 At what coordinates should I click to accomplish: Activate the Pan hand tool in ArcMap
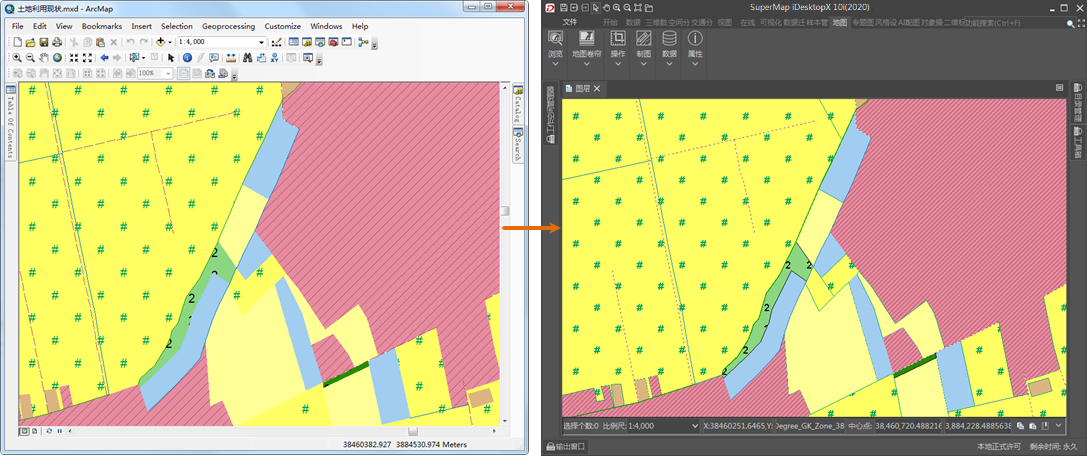[44, 58]
